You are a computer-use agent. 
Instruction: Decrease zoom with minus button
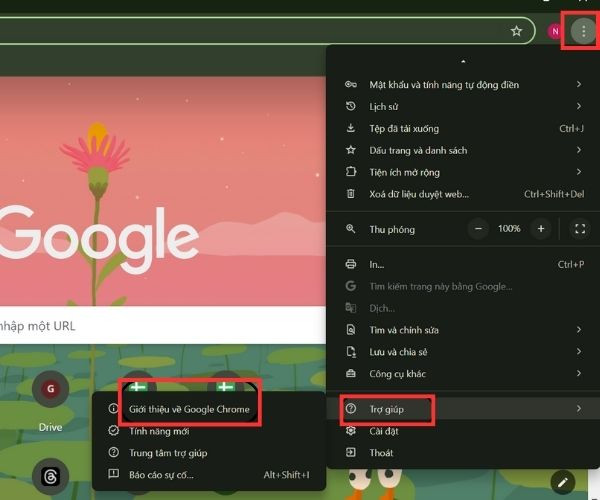coord(478,229)
